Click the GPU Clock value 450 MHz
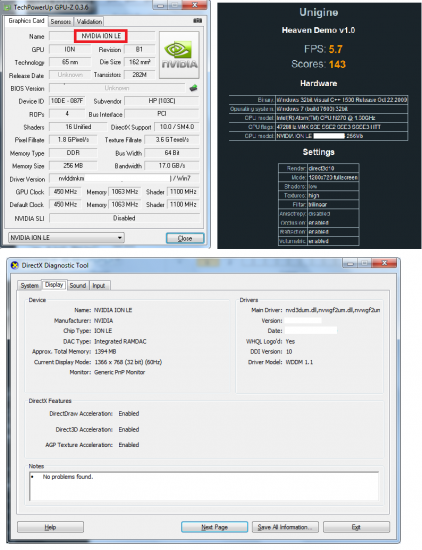 click(65, 192)
